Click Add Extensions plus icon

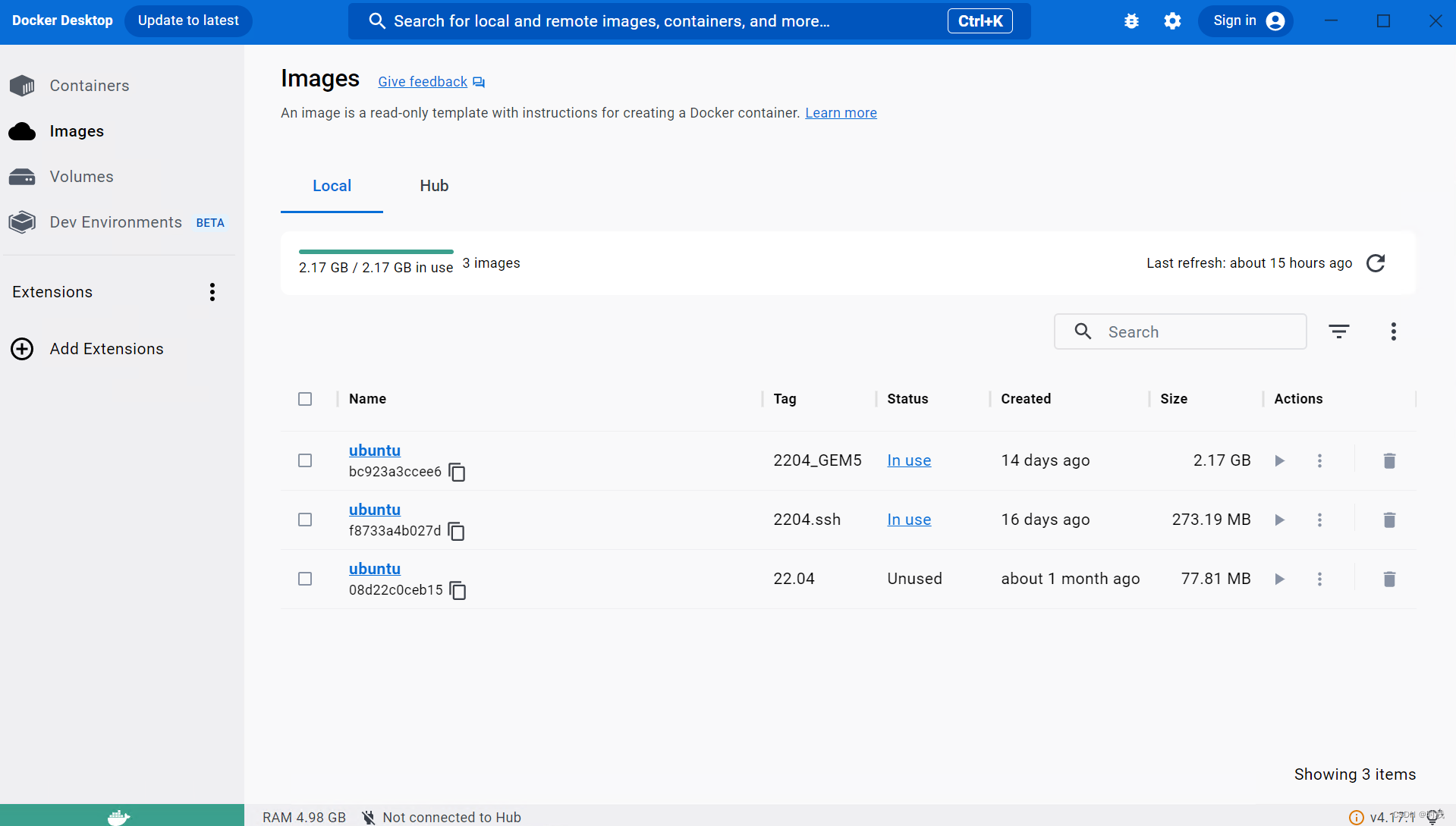click(x=22, y=349)
